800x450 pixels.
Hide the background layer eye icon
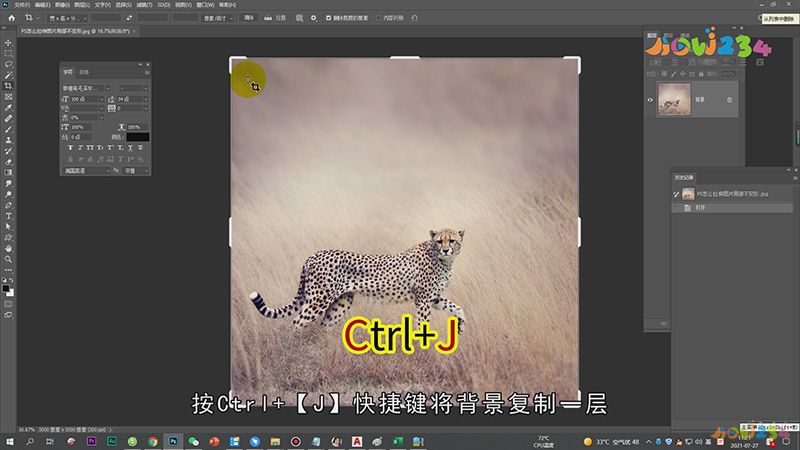[x=650, y=100]
